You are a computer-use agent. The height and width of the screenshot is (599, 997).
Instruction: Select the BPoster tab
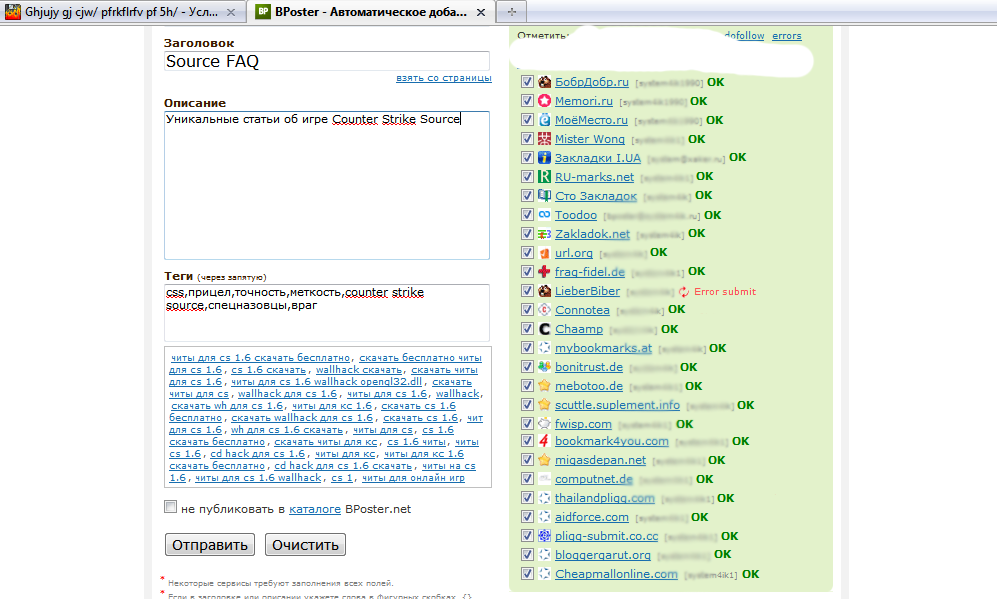coord(371,12)
